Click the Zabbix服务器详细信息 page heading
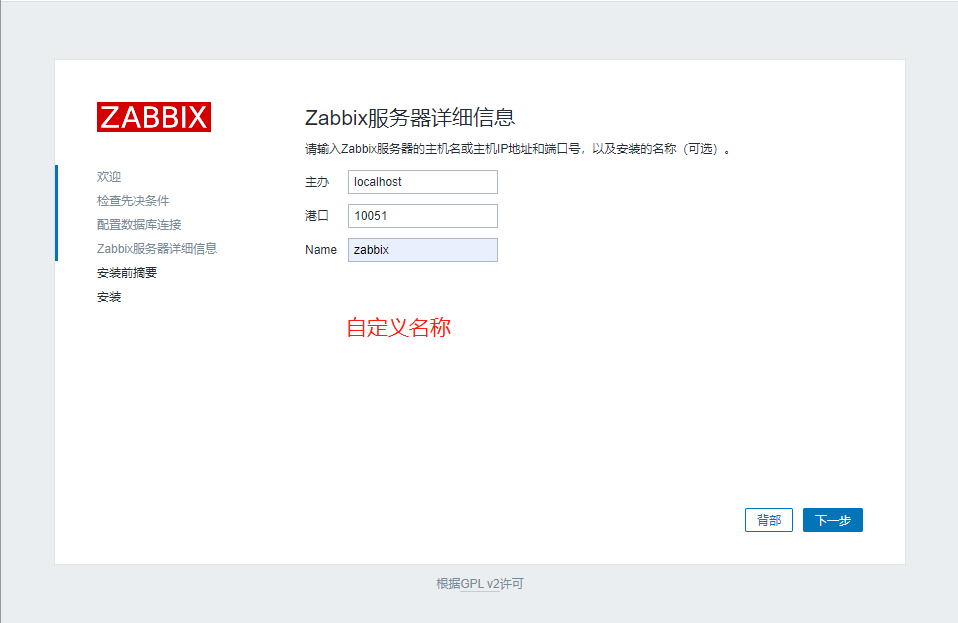This screenshot has height=623, width=958. point(410,117)
